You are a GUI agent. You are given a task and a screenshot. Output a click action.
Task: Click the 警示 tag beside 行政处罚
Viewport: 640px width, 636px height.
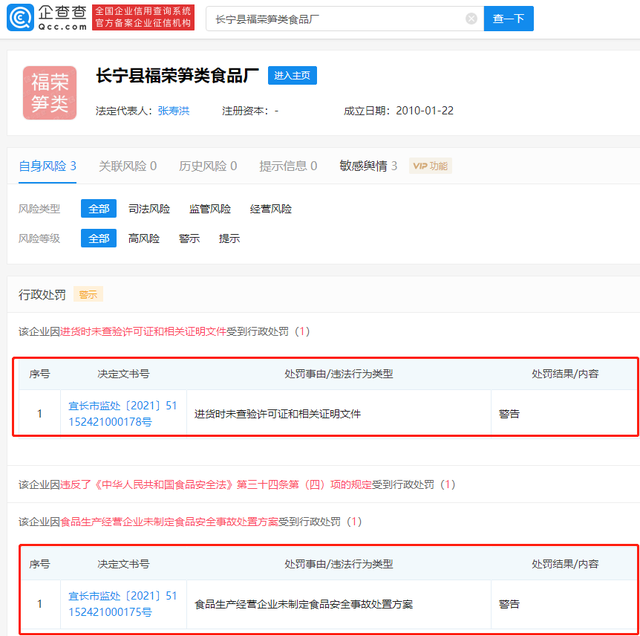(x=88, y=295)
